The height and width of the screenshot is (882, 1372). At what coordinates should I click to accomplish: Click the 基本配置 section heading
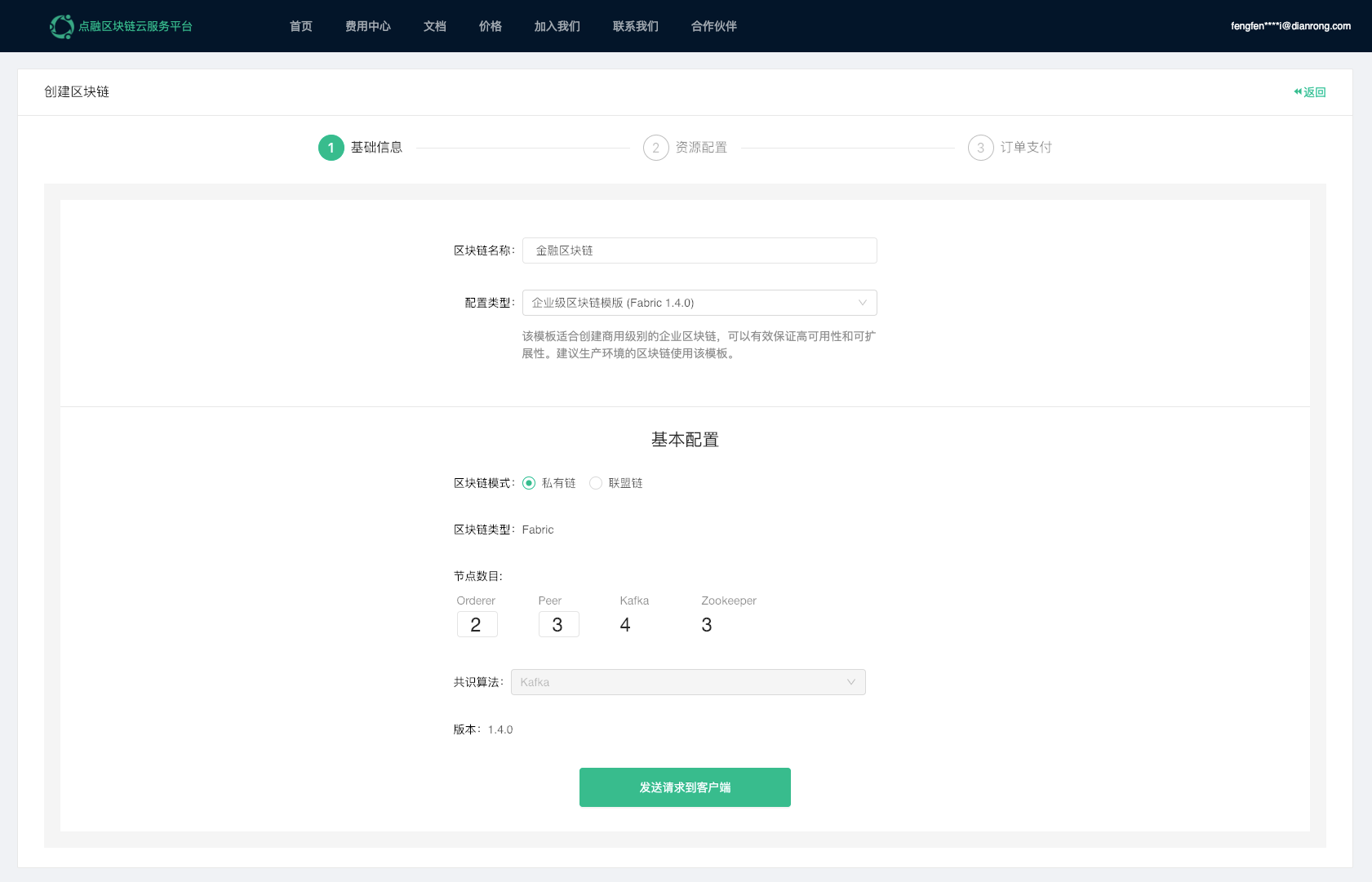point(685,440)
